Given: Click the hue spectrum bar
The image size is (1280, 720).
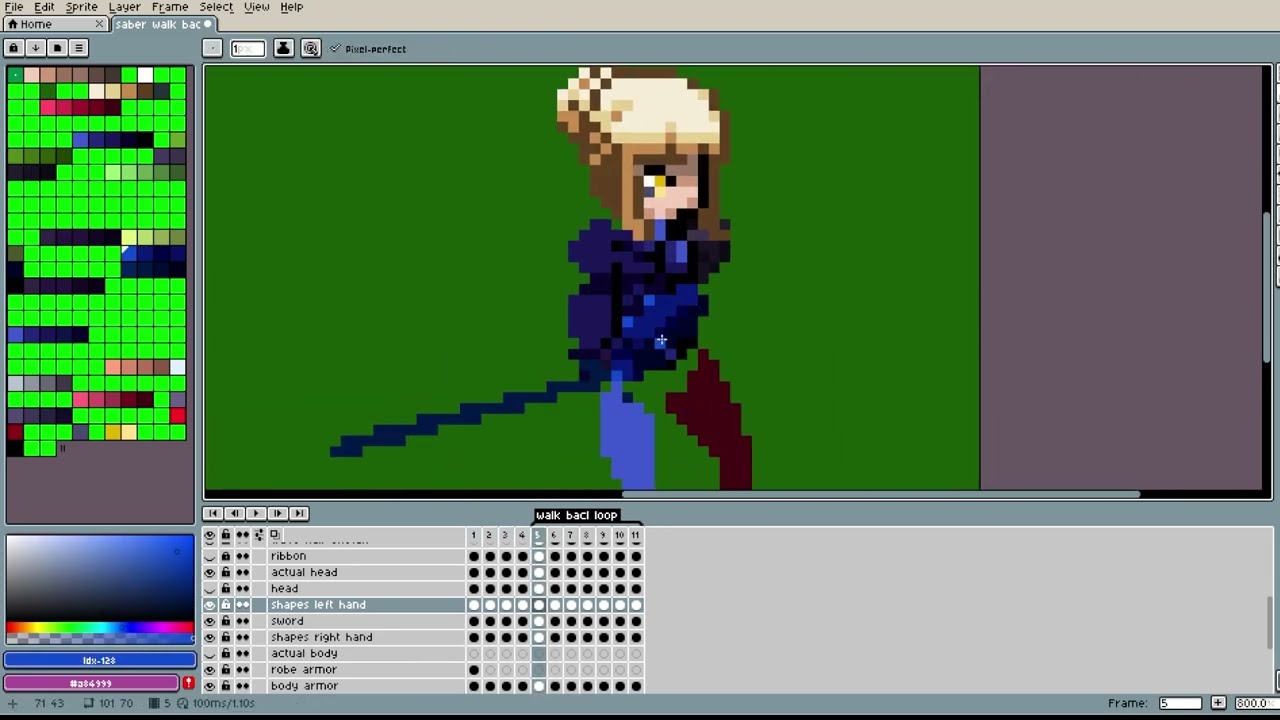Looking at the screenshot, I should (x=99, y=628).
